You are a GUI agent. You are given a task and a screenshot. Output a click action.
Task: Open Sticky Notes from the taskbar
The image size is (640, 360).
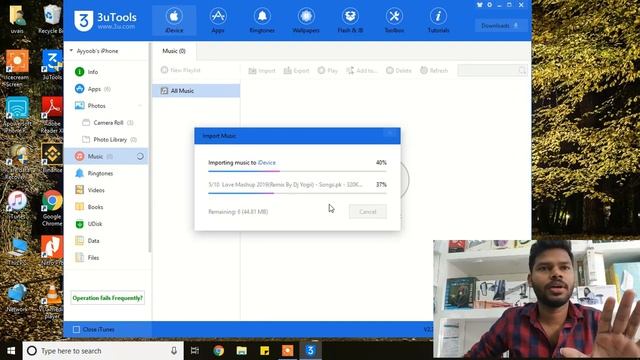264,351
